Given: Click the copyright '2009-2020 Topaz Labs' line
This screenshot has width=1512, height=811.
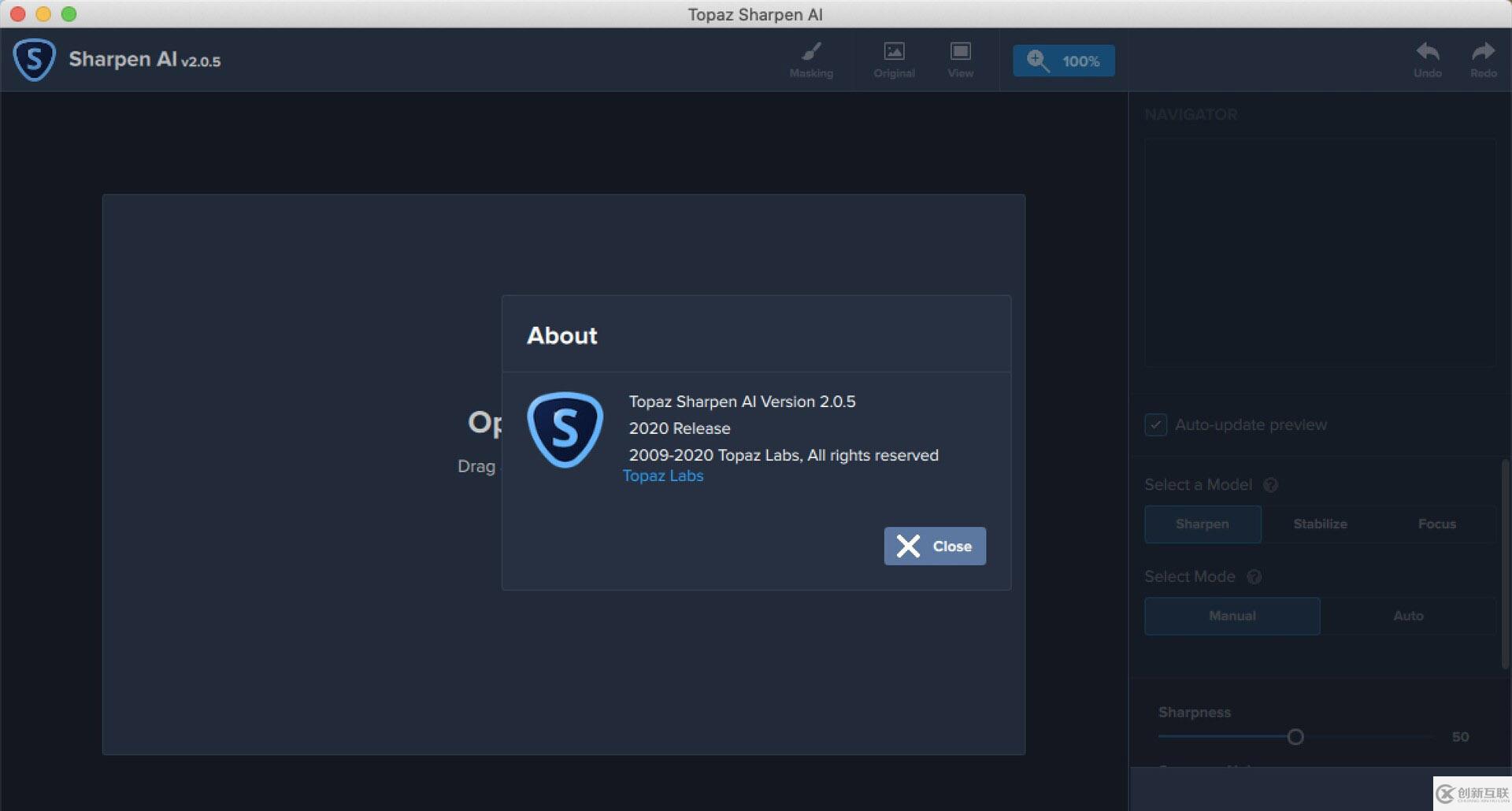Looking at the screenshot, I should (784, 455).
